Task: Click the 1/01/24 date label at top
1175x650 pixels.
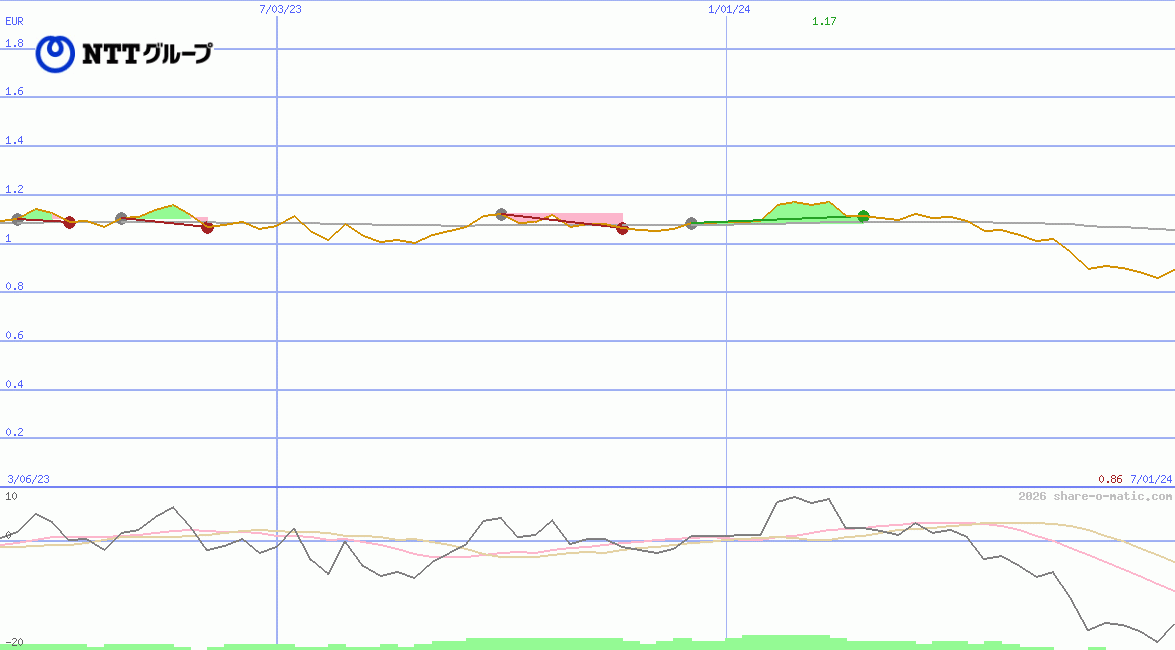Action: click(x=729, y=9)
